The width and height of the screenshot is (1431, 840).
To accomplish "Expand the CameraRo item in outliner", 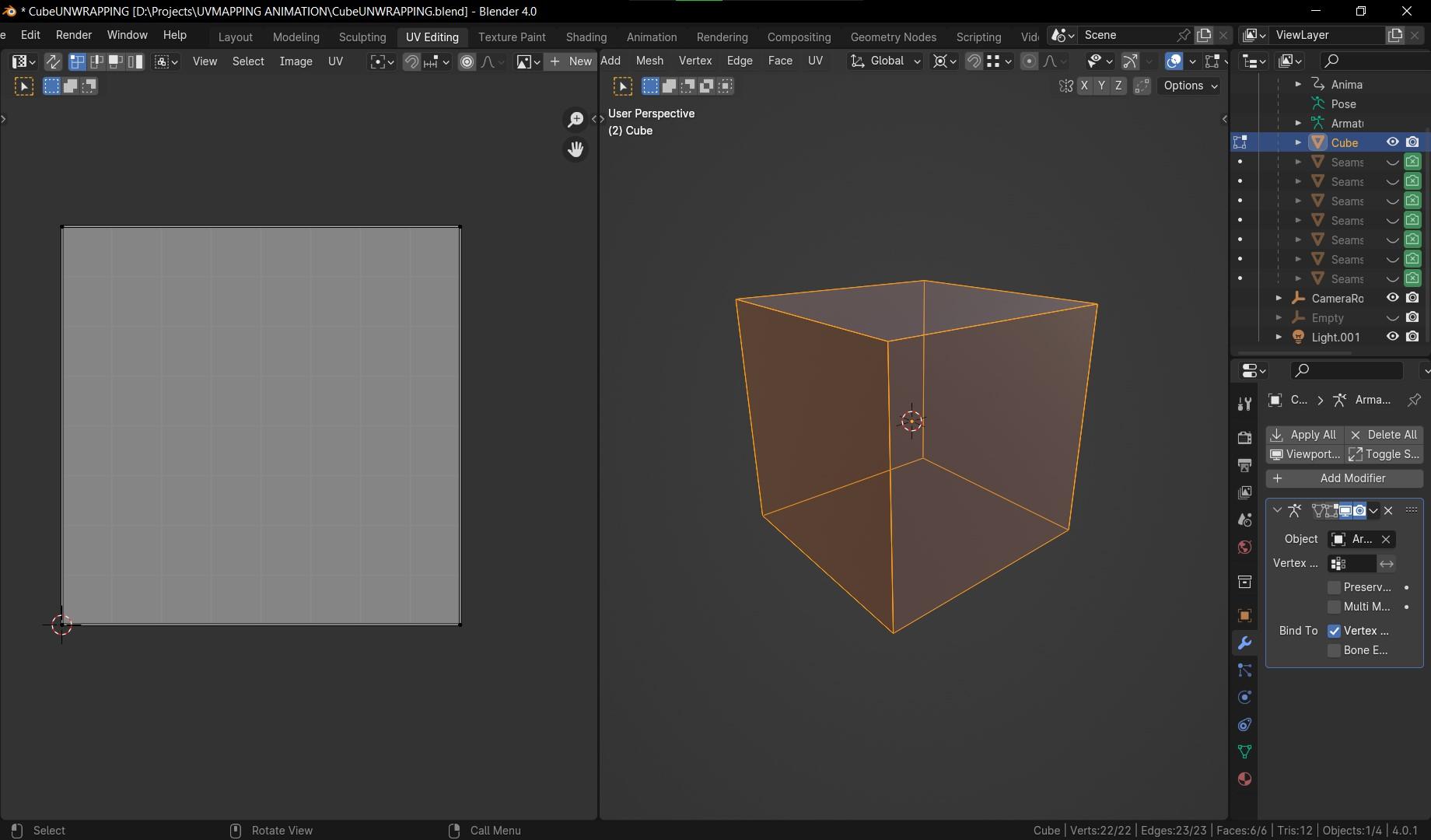I will point(1279,299).
